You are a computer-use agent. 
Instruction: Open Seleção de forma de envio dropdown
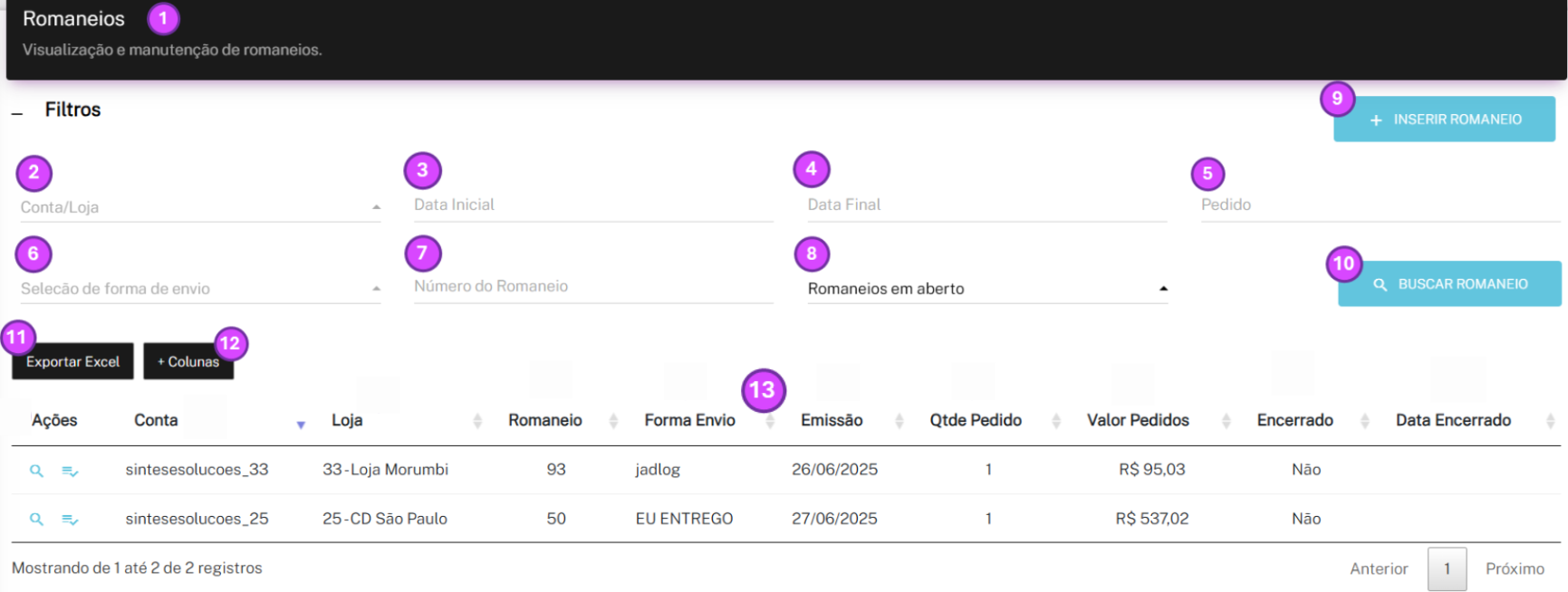point(199,289)
